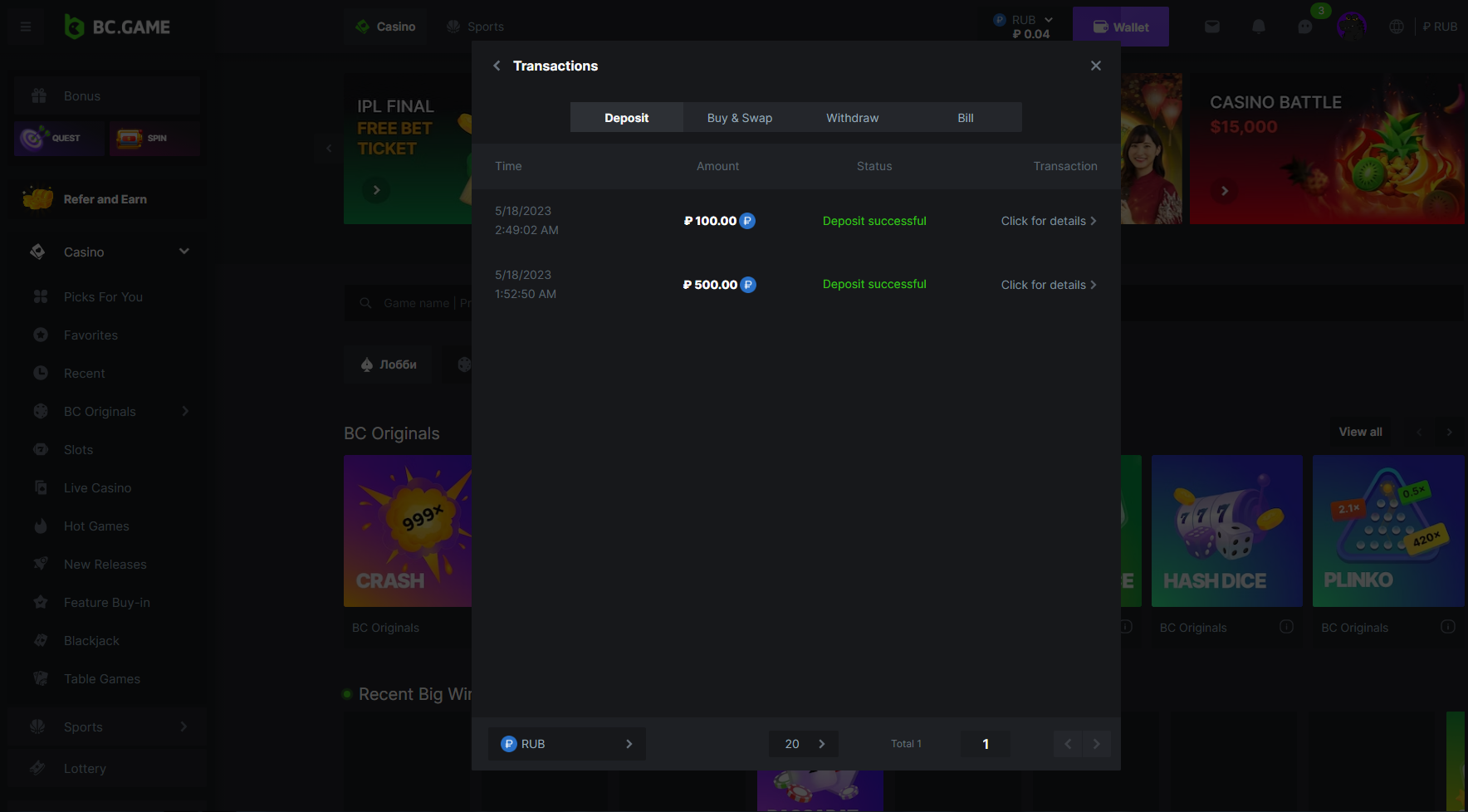The image size is (1468, 812).
Task: Go to previous transactions page
Action: point(1068,744)
